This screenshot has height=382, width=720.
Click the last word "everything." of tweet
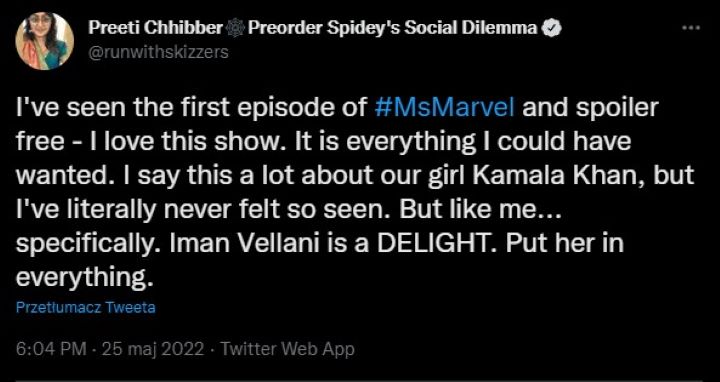tap(84, 279)
